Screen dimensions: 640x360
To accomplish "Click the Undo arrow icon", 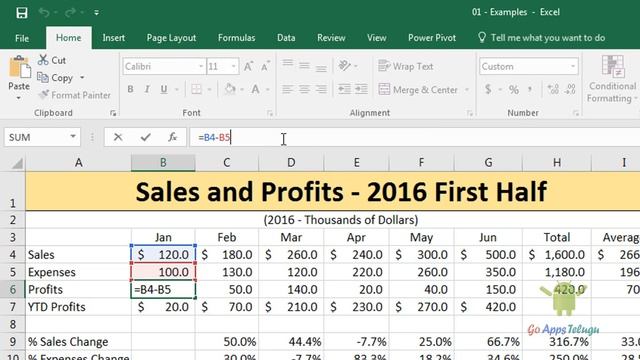I will click(x=44, y=13).
